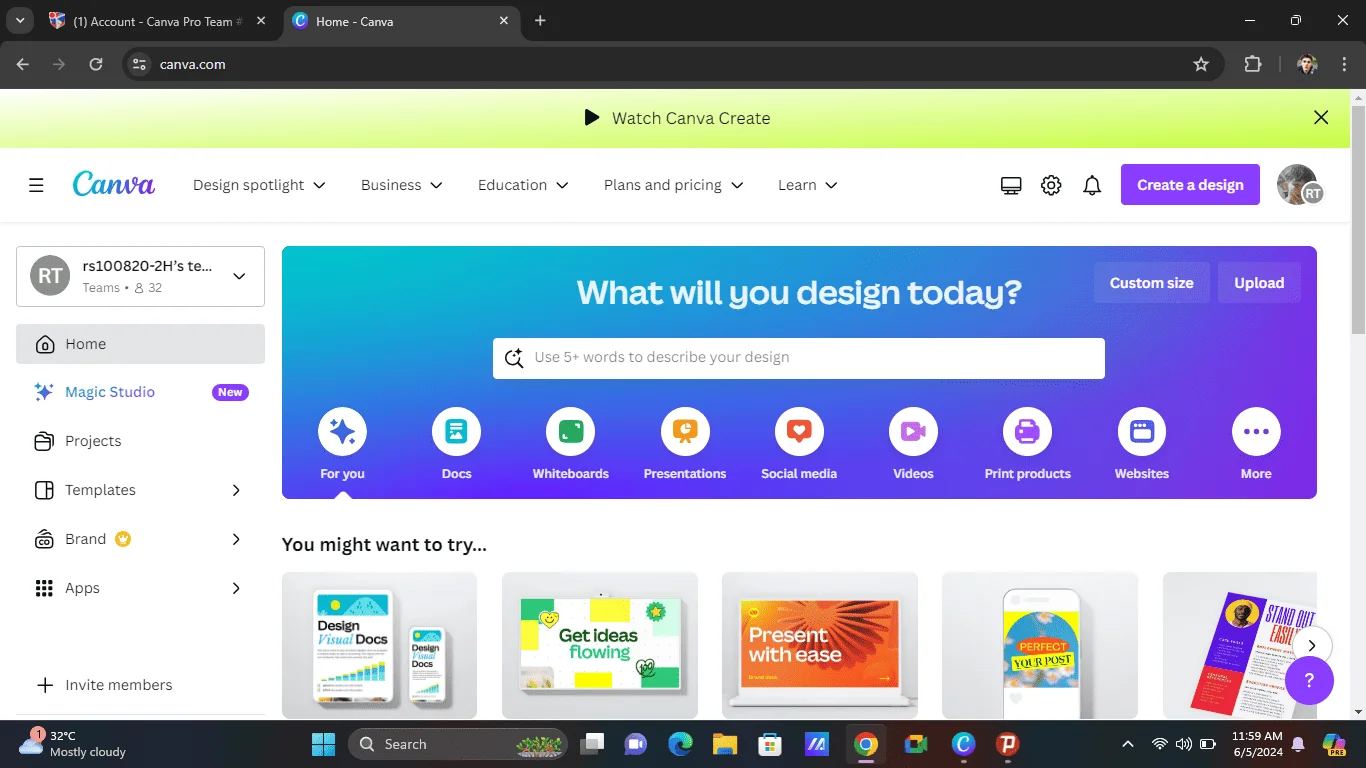The image size is (1366, 768).
Task: Open Windows Start menu
Action: [323, 744]
